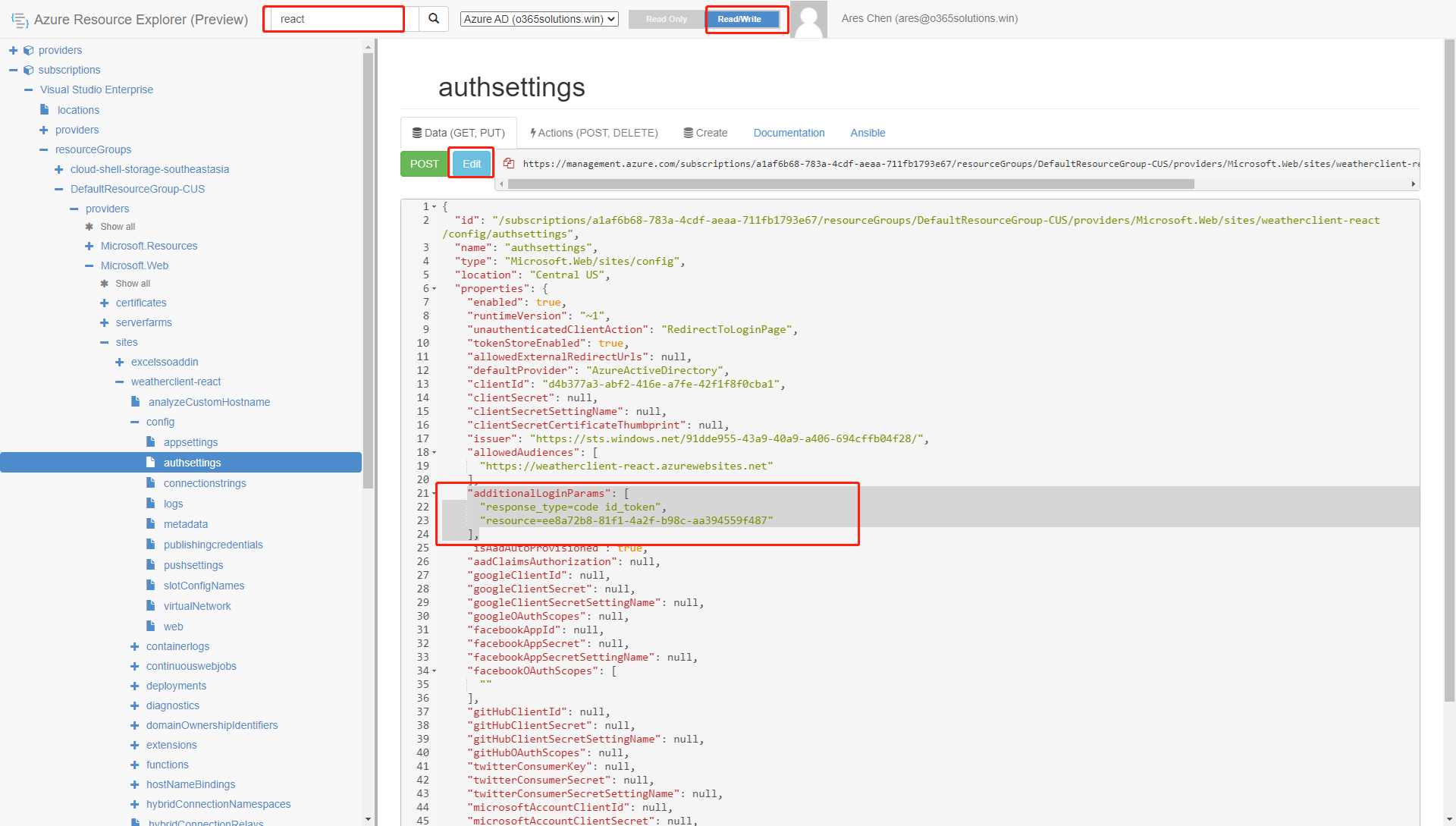Click asterisk icon of Show all under Microsoft.Web
1456x826 pixels.
point(105,284)
